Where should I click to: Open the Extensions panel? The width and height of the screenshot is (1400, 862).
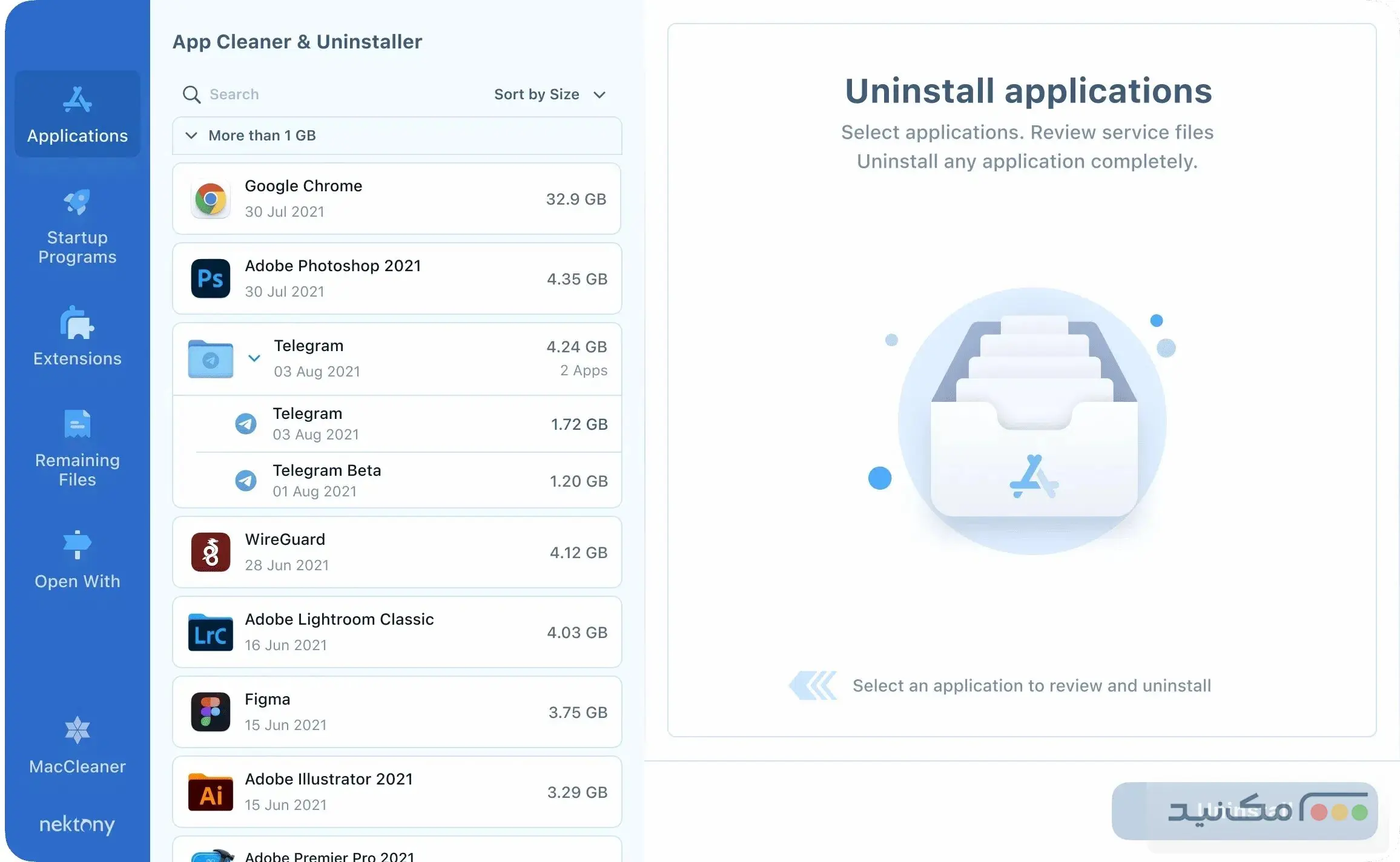click(x=77, y=336)
